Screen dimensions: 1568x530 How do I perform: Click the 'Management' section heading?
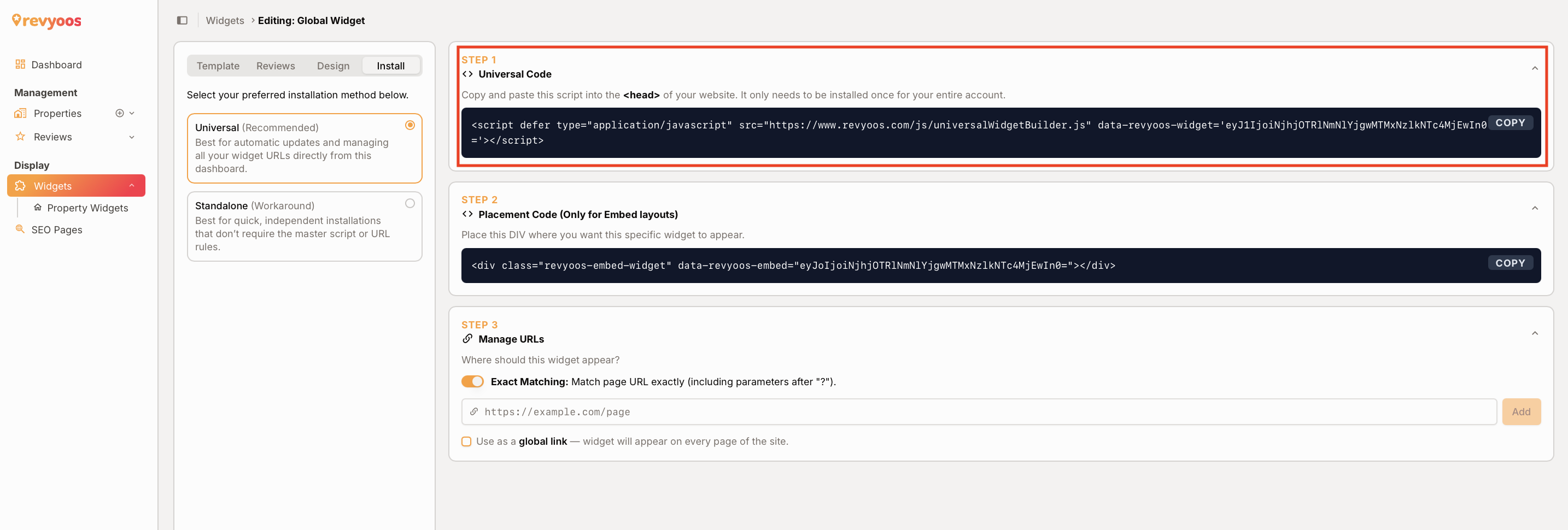tap(46, 92)
